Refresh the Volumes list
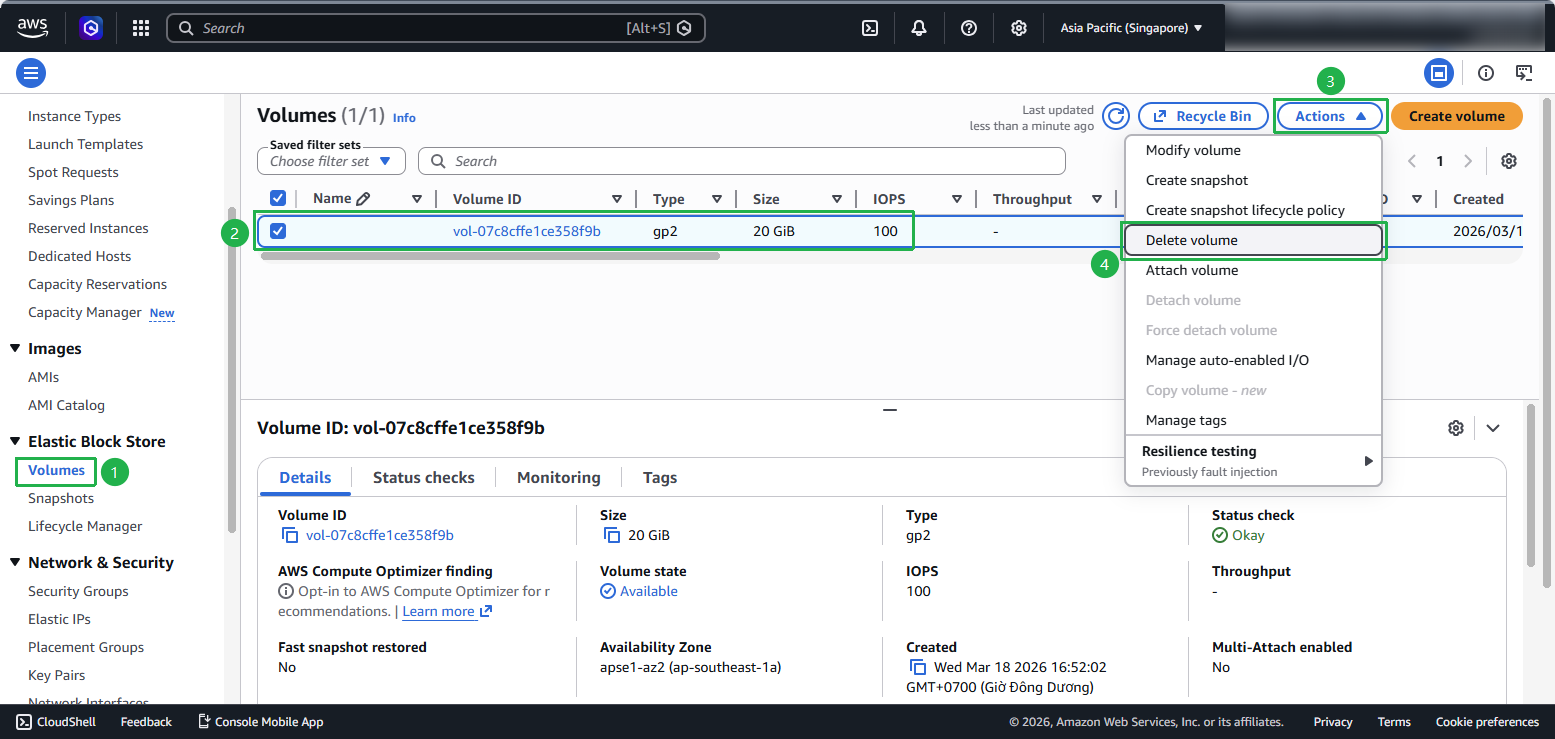Image resolution: width=1555 pixels, height=739 pixels. 1116,116
